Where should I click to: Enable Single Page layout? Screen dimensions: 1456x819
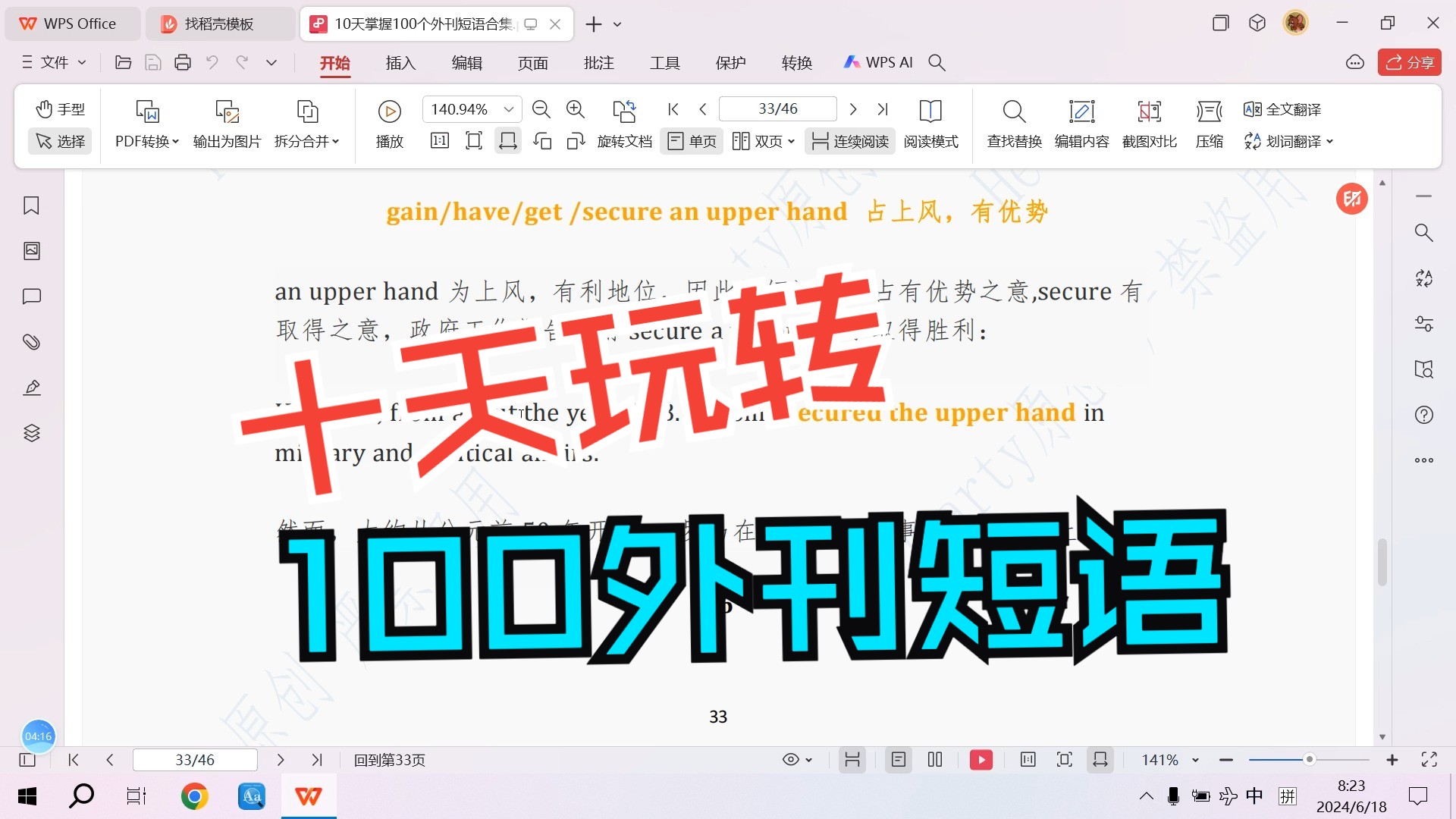(x=692, y=141)
